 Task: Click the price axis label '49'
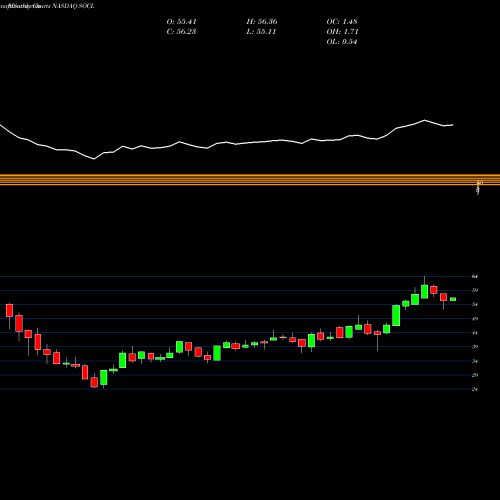[x=475, y=319]
